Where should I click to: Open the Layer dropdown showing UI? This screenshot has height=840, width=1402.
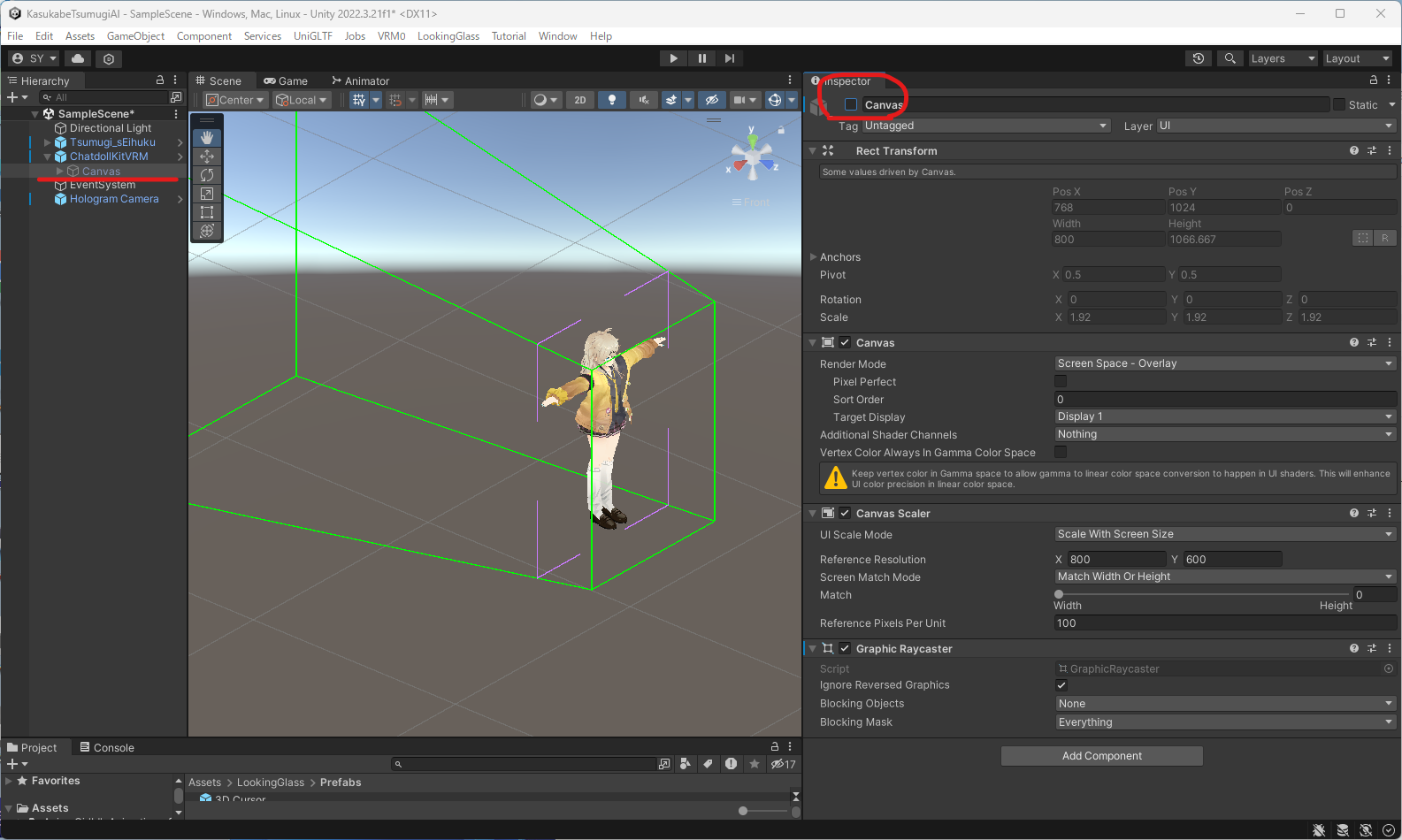1276,126
